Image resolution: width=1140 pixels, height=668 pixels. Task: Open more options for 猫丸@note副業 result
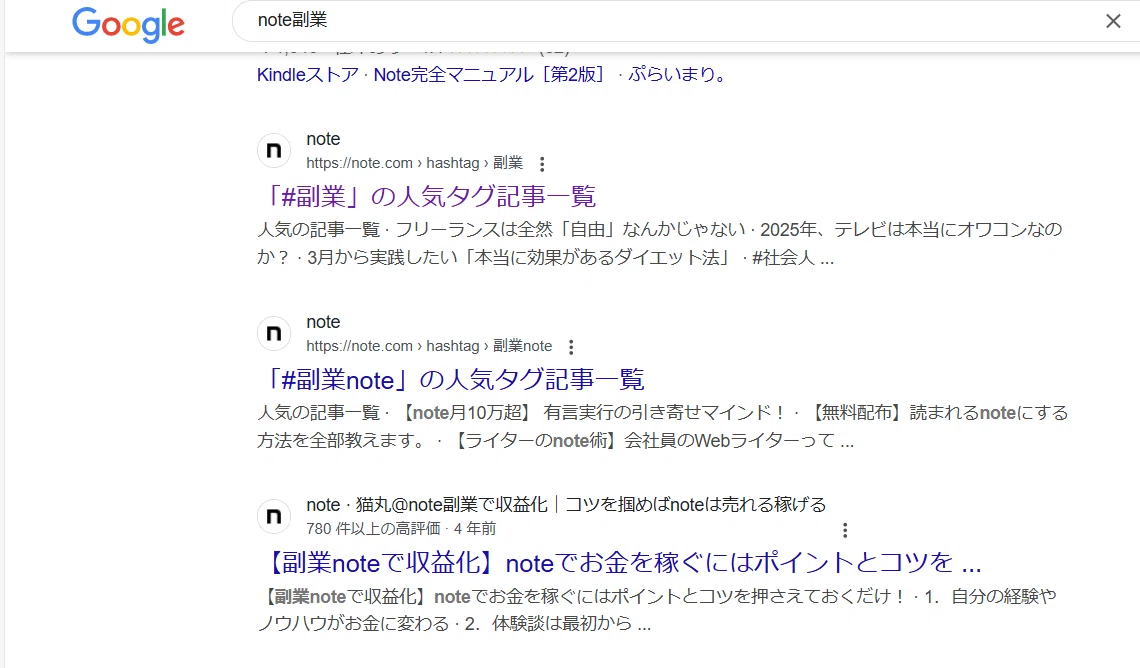(x=845, y=530)
